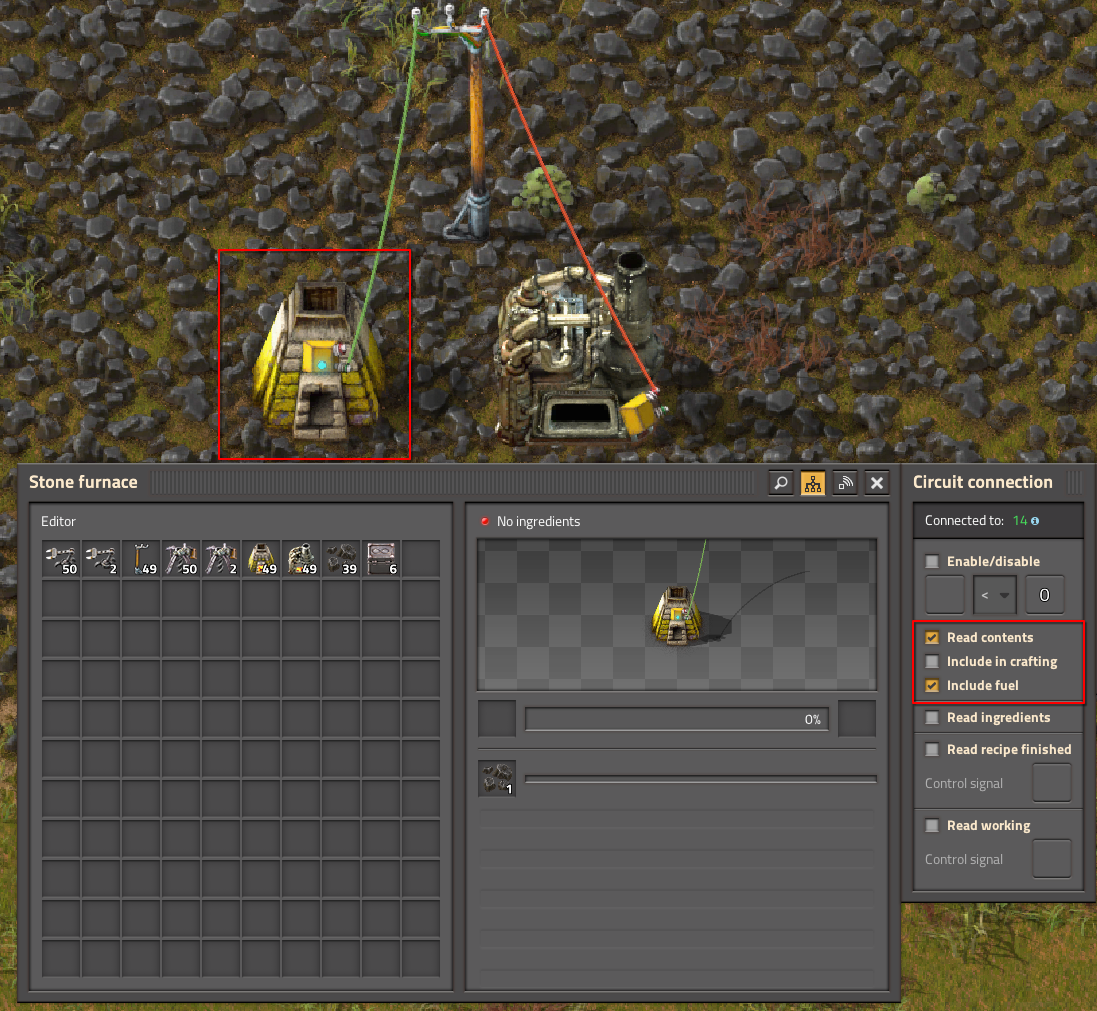Enable the Enable/disable checkbox
This screenshot has height=1011, width=1097.
[932, 562]
